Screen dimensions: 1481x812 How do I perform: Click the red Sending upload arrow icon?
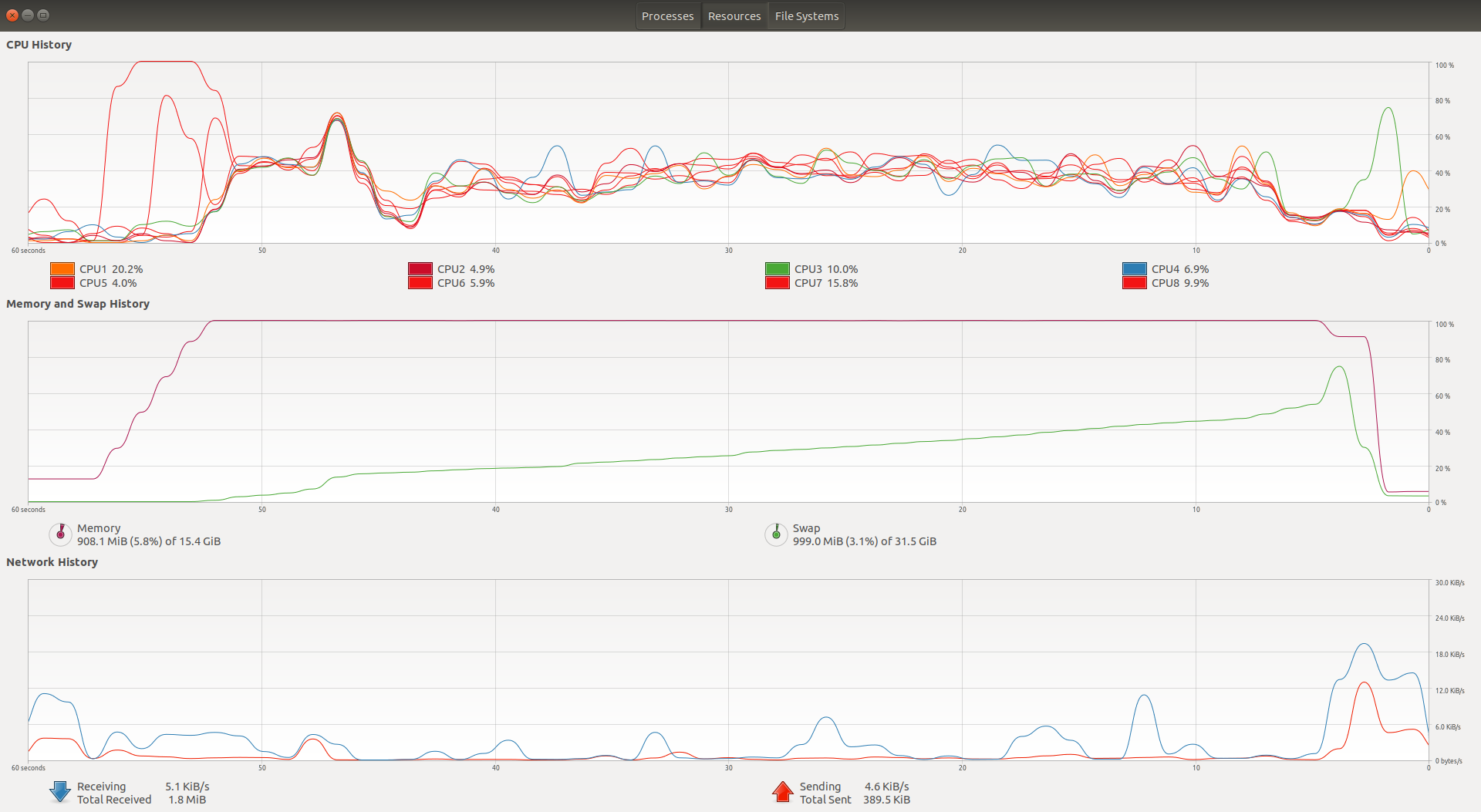pos(781,792)
